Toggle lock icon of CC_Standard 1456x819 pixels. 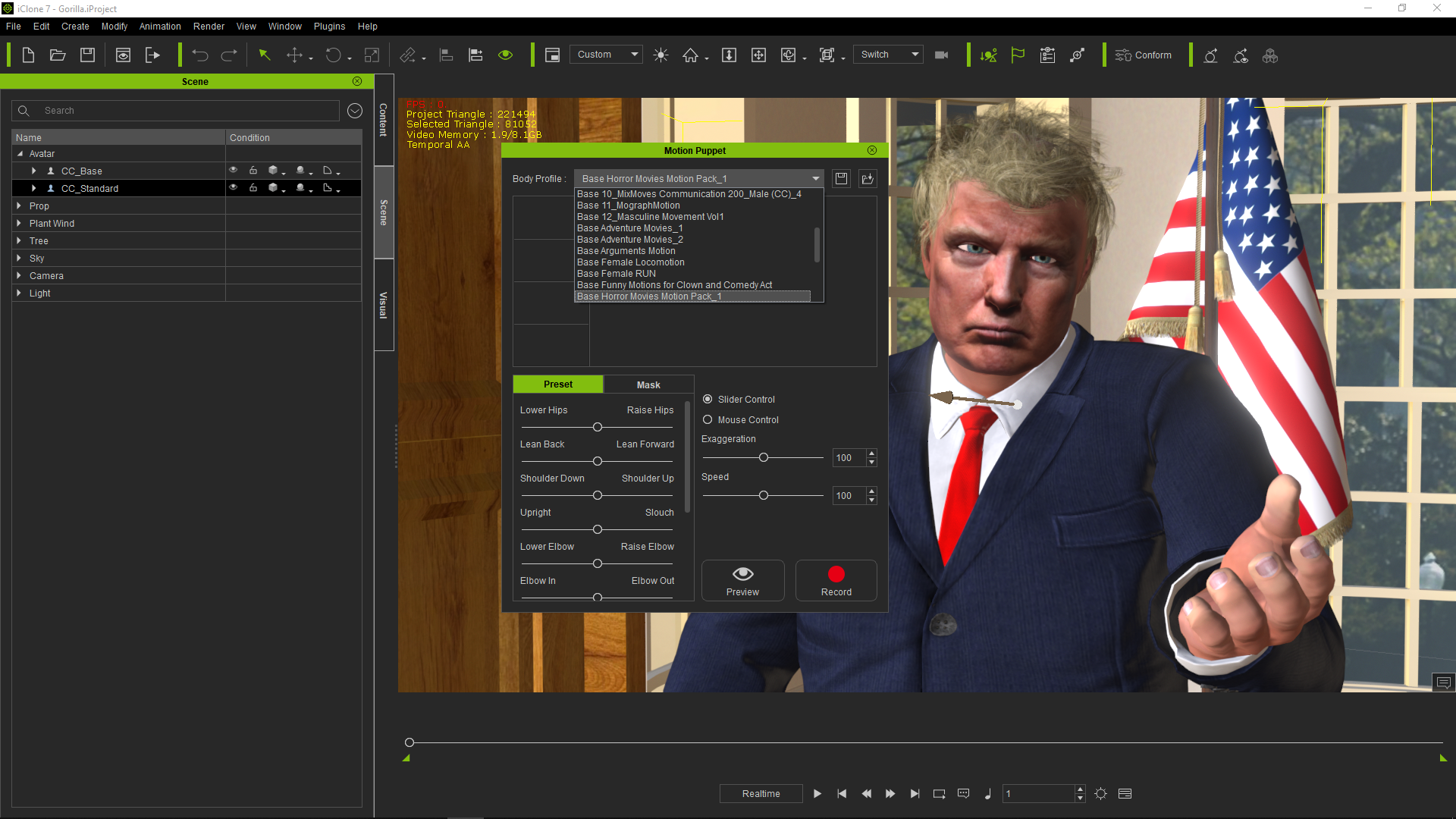point(253,188)
